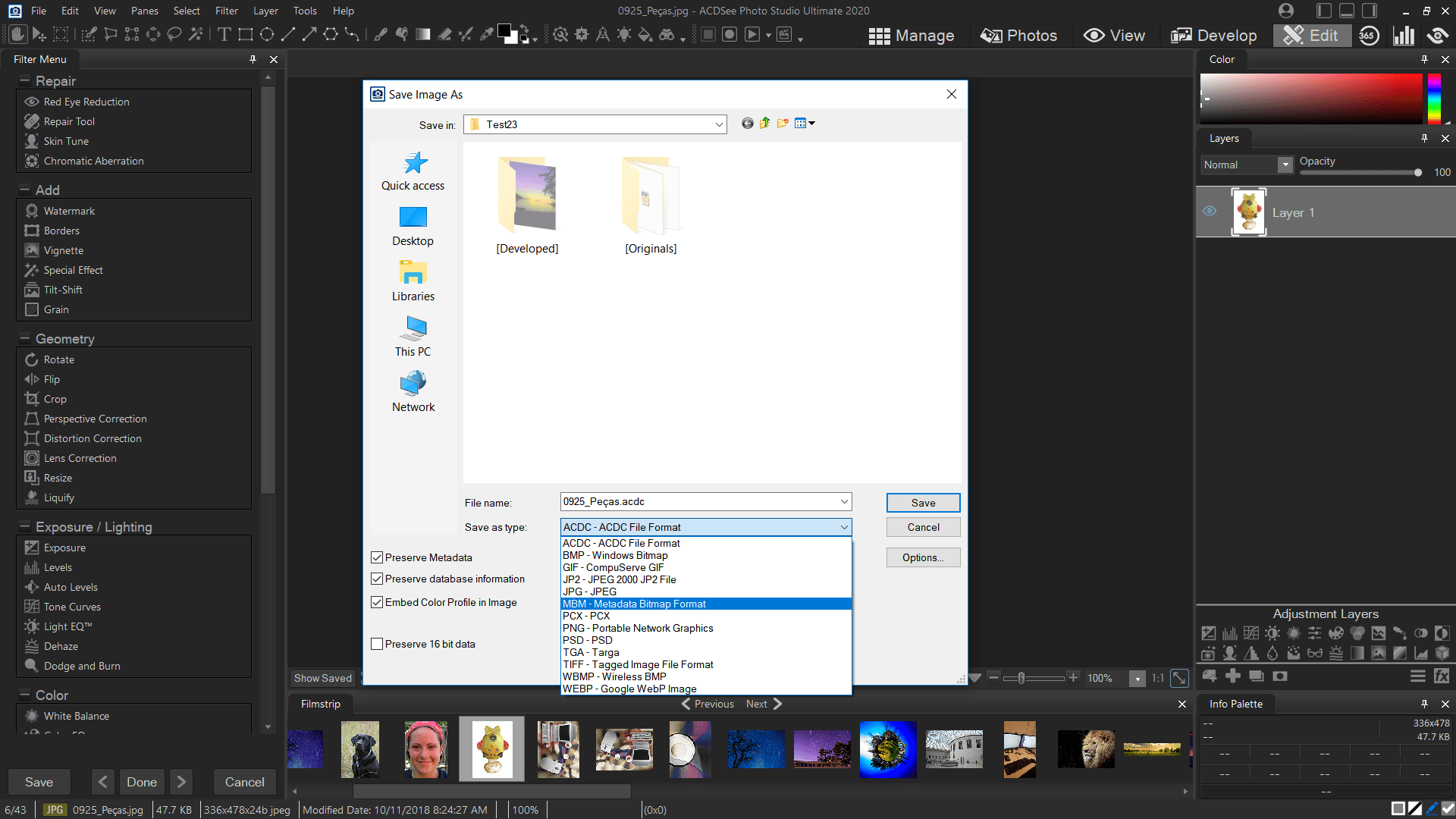Screen dimensions: 1456x819
Task: Enable Preserve 16 bit data
Action: pyautogui.click(x=377, y=644)
